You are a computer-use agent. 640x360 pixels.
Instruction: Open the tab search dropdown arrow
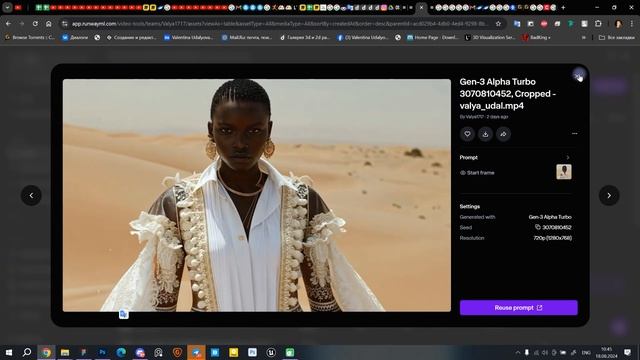point(7,7)
